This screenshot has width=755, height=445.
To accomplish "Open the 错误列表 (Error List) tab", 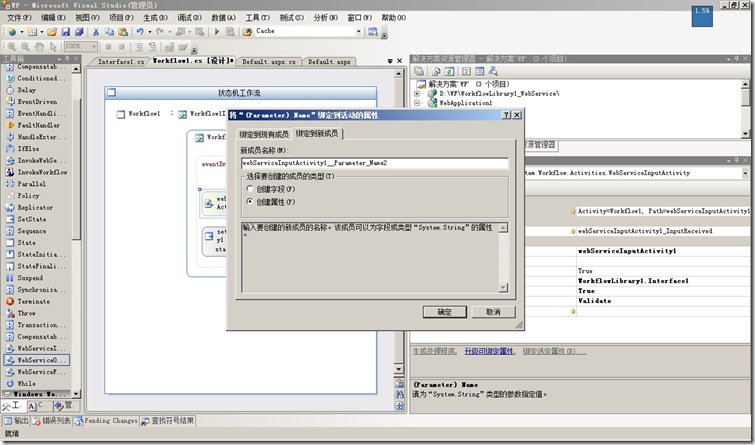I will 52,421.
